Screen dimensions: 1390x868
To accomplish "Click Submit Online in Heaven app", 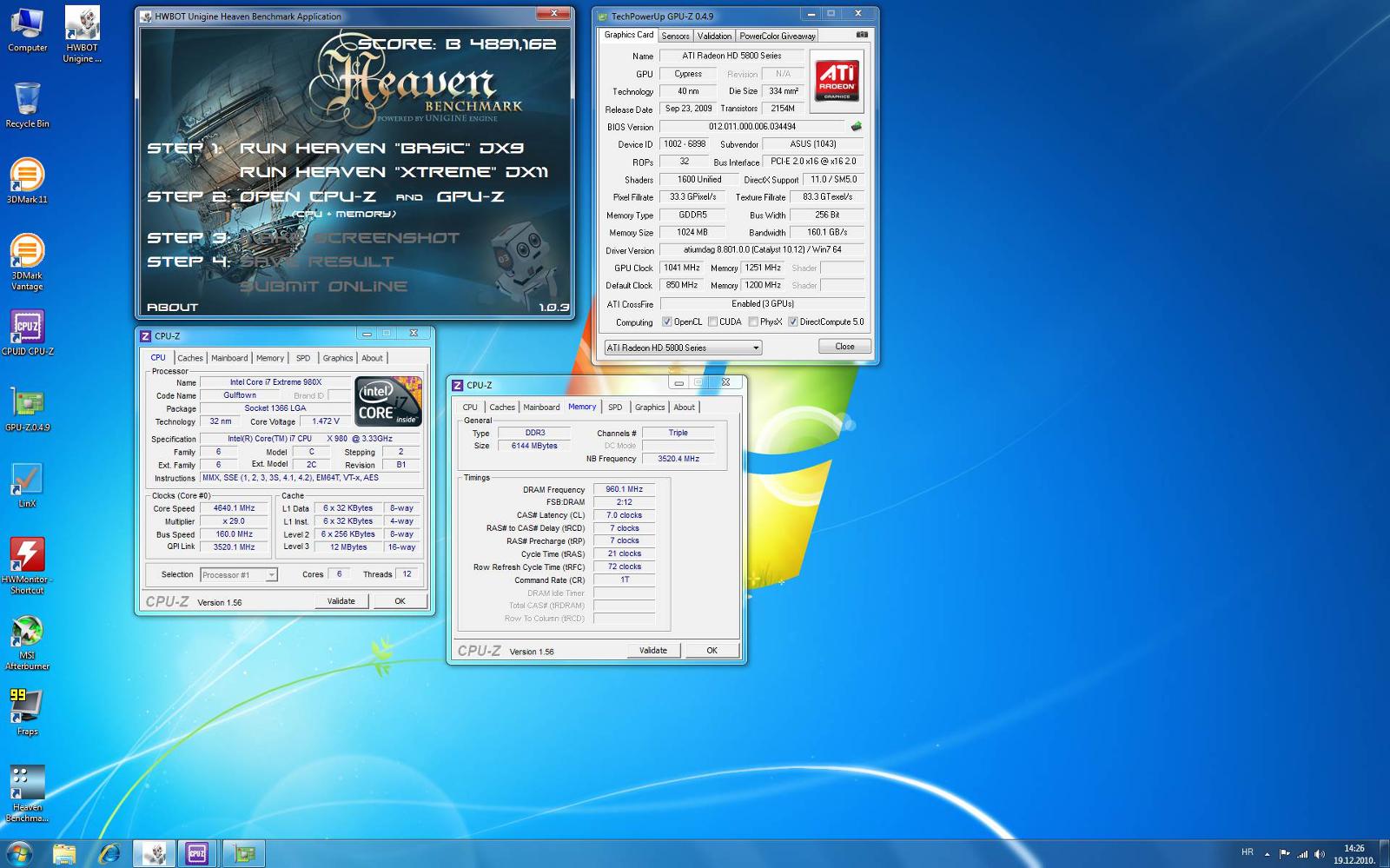I will coord(323,286).
